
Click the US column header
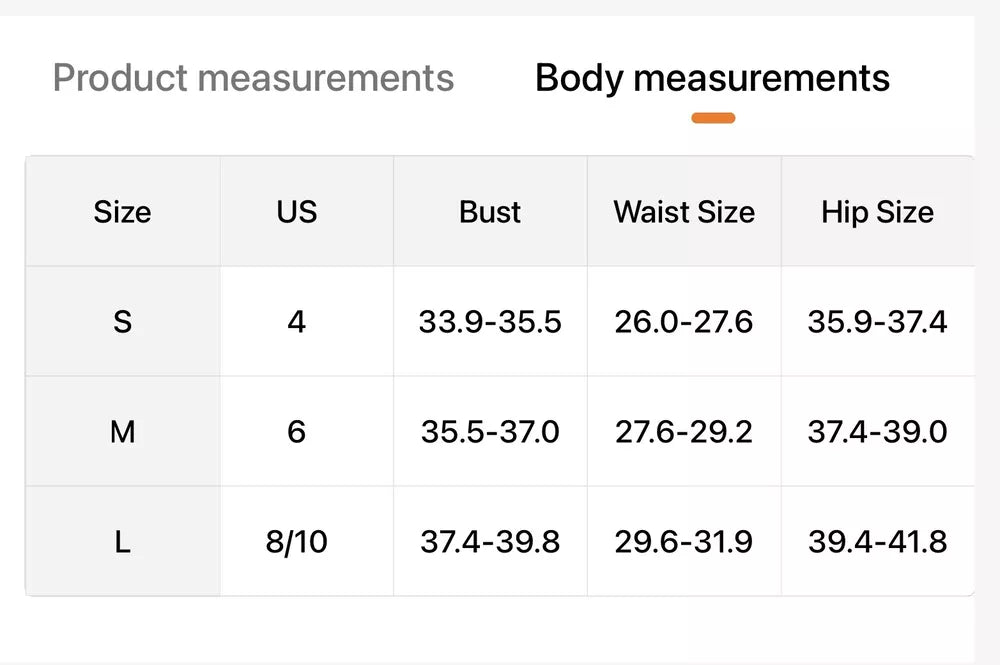pyautogui.click(x=297, y=212)
